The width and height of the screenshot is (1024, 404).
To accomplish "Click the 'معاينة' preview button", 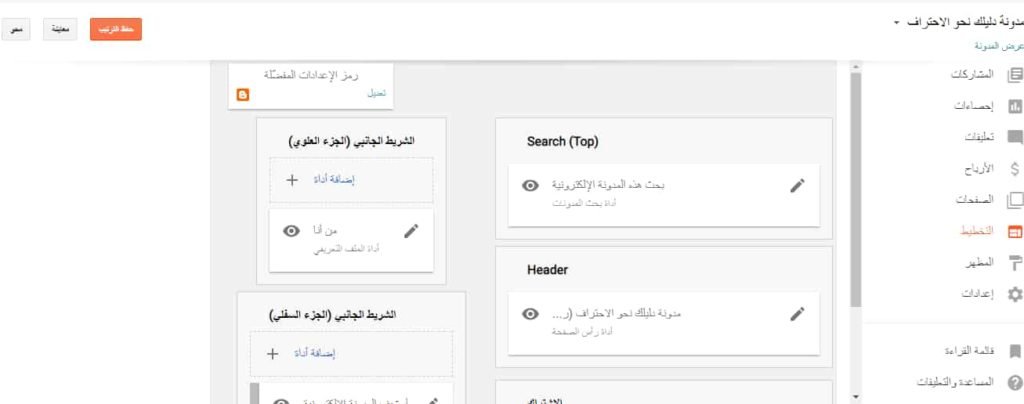I will pos(60,29).
